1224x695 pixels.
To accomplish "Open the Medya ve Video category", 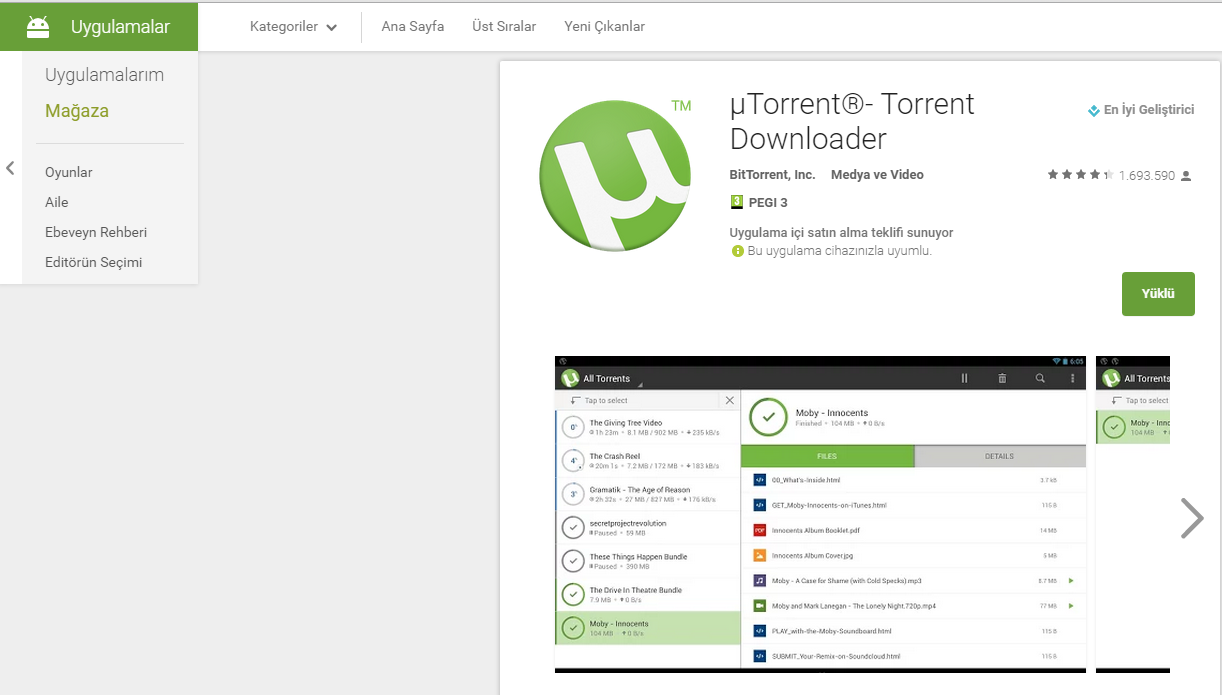I will tap(877, 175).
